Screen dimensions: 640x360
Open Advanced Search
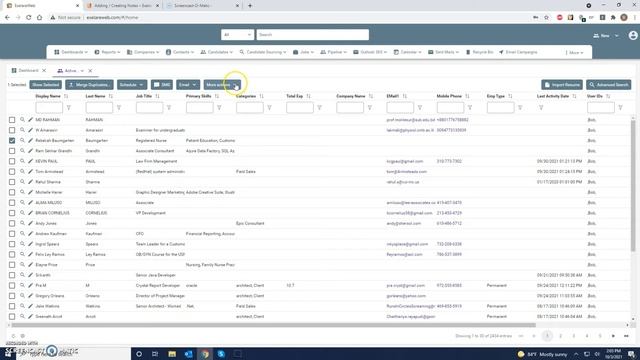coord(609,85)
